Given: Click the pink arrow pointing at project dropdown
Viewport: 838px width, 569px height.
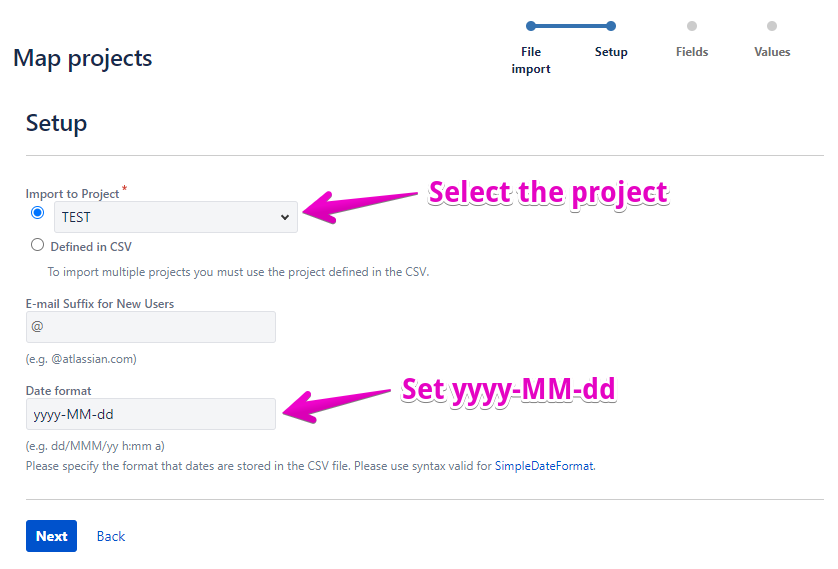Looking at the screenshot, I should [360, 204].
